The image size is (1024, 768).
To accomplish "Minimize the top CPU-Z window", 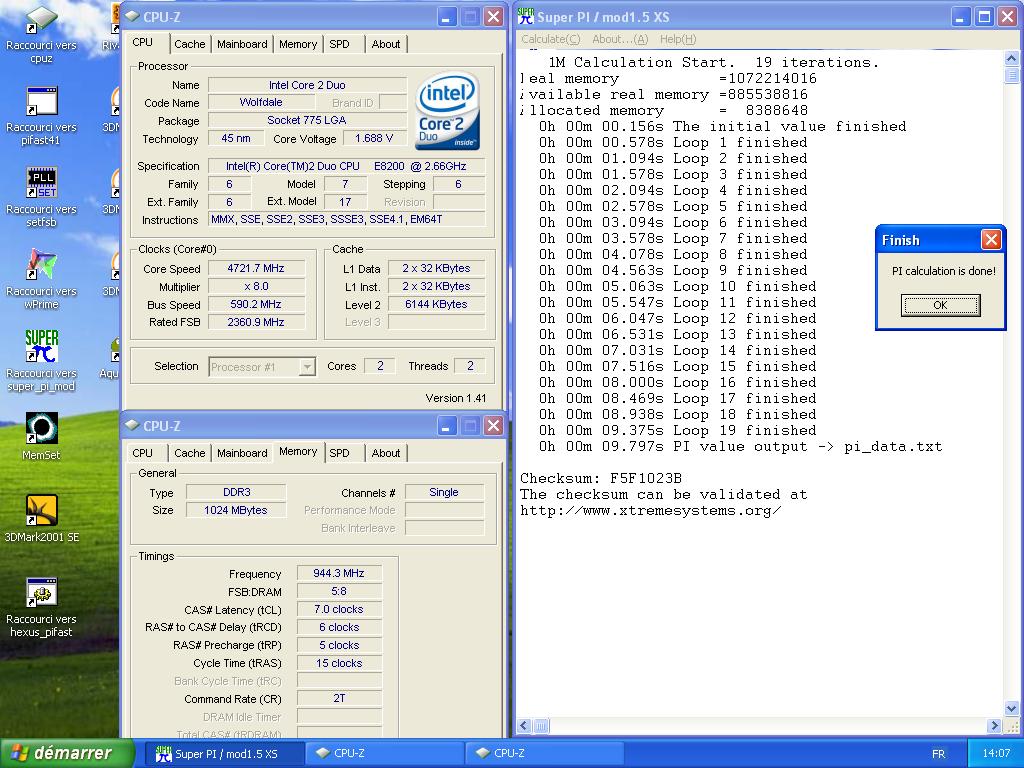I will [x=447, y=17].
